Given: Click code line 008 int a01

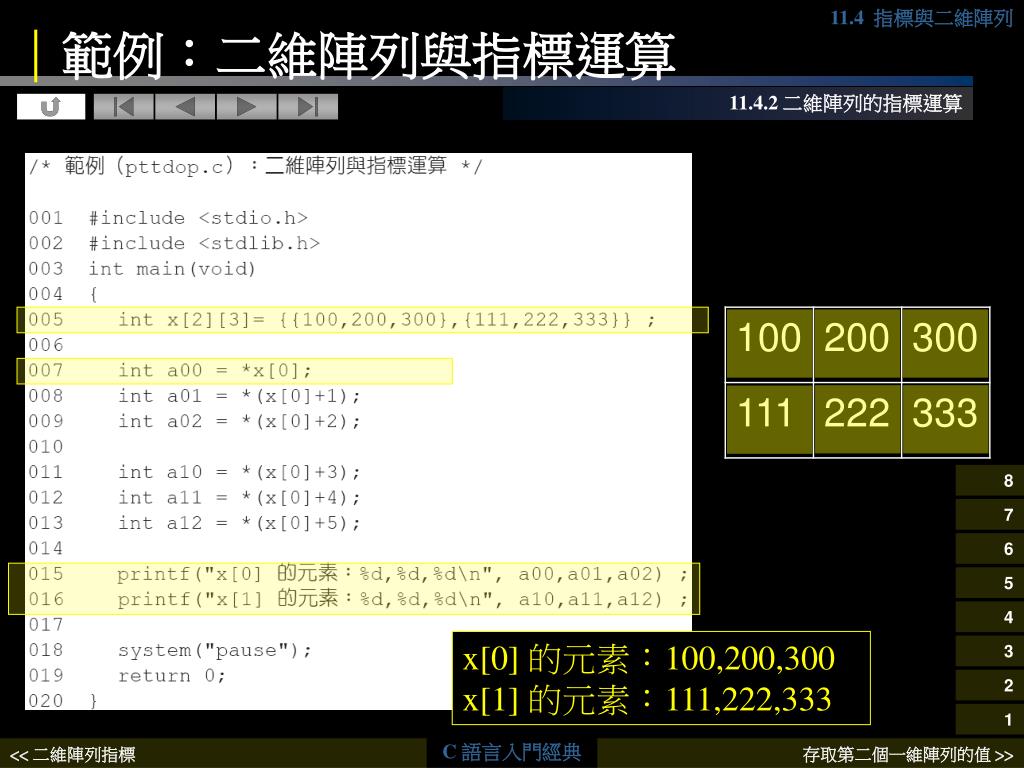Looking at the screenshot, I should tap(194, 396).
